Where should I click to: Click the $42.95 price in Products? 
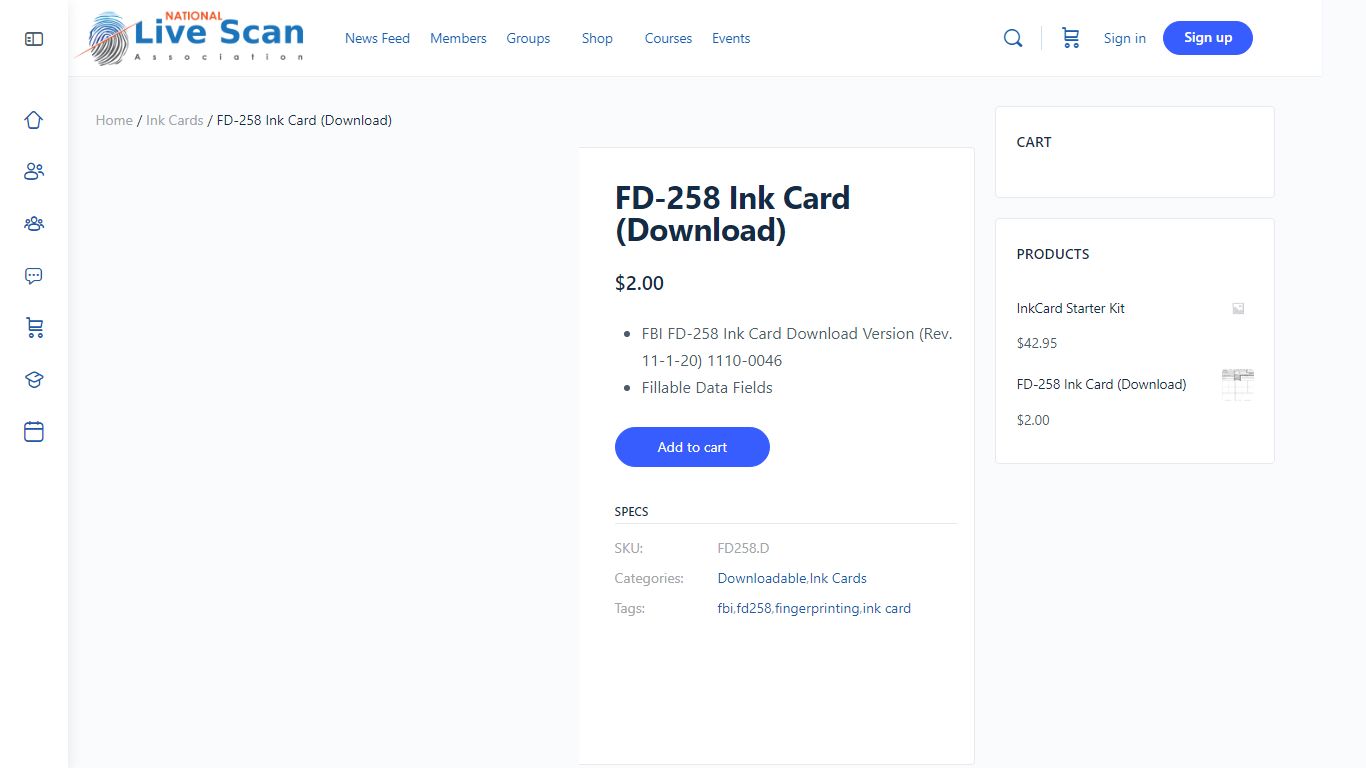point(1037,343)
